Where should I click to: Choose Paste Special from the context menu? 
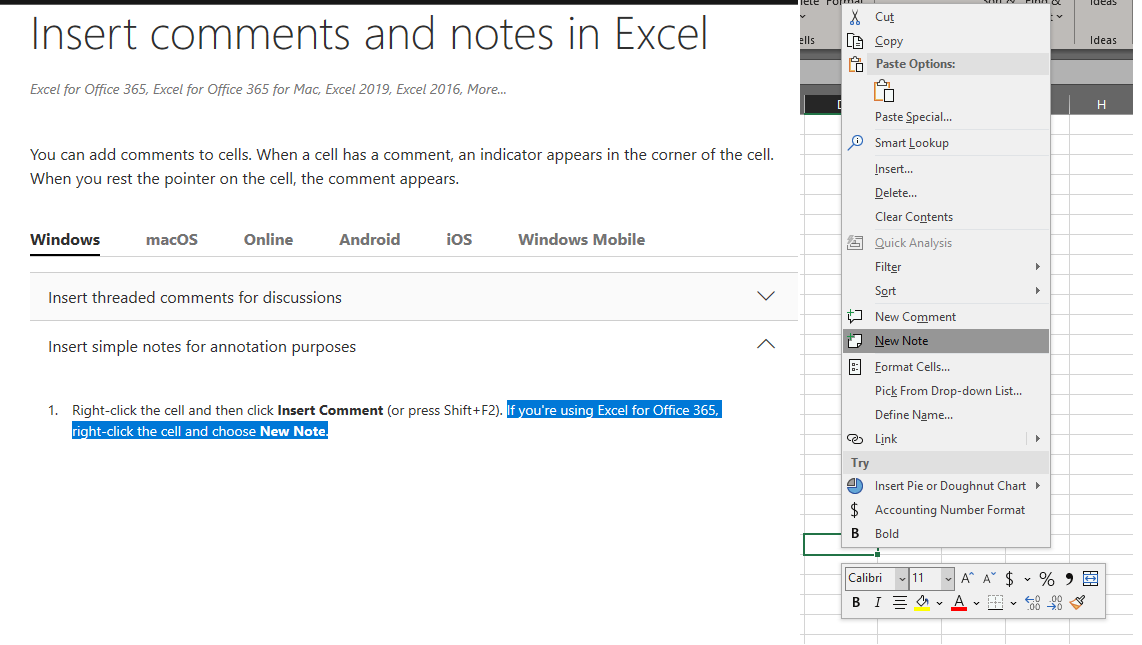point(945,116)
